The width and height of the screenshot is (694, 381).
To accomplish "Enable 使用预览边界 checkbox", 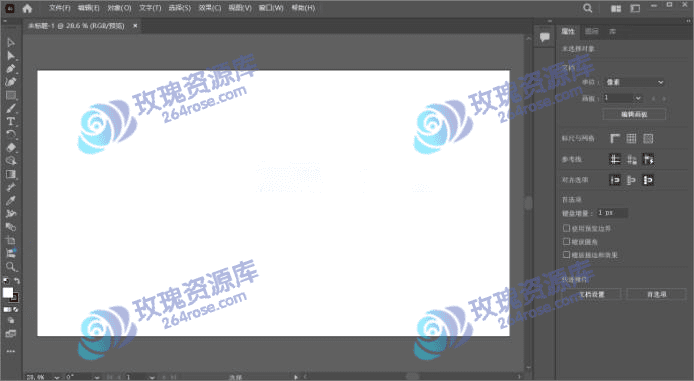I will pos(566,228).
